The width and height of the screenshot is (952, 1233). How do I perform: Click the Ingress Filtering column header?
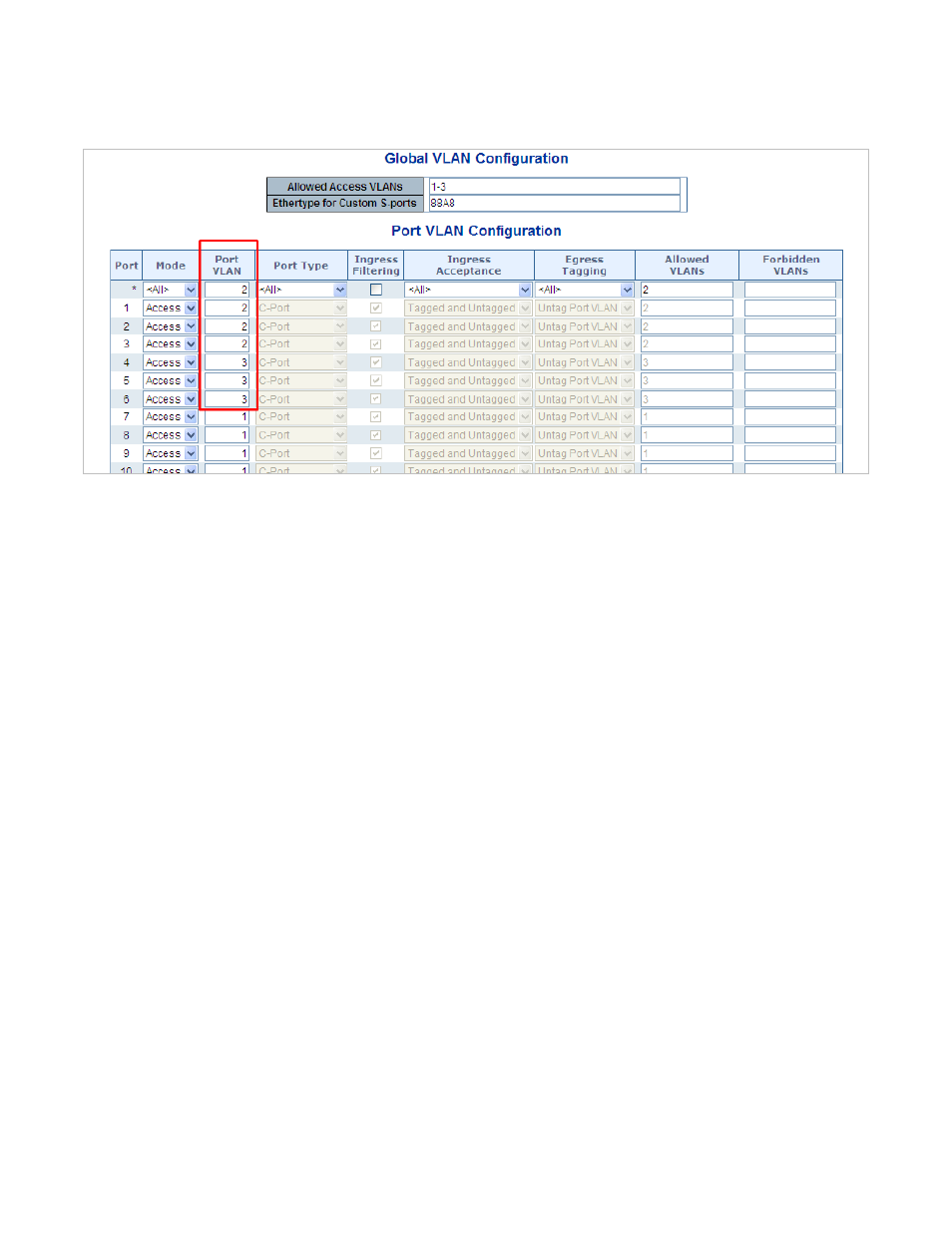[376, 266]
